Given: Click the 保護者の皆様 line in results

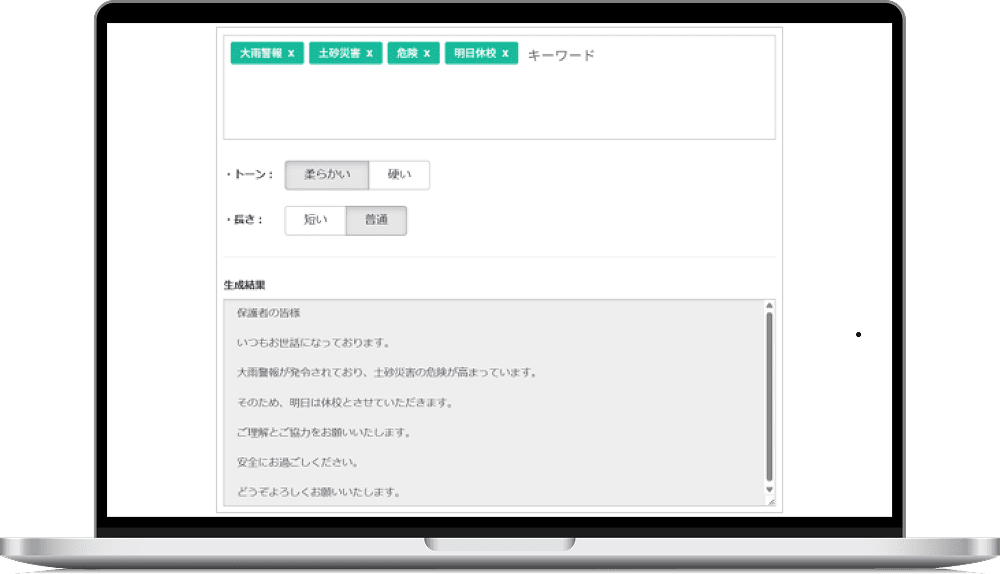Looking at the screenshot, I should (x=268, y=313).
